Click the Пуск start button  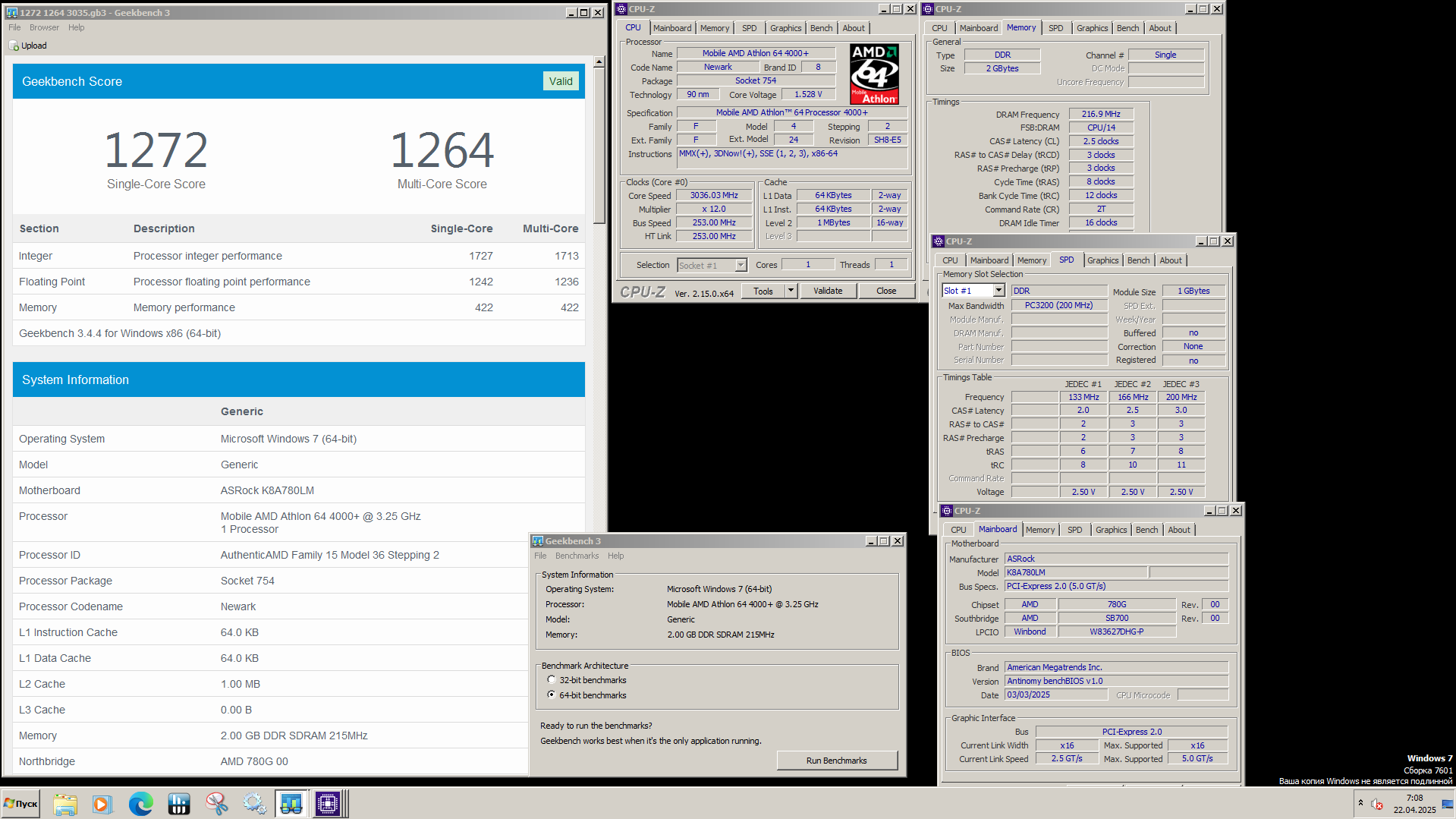20,804
